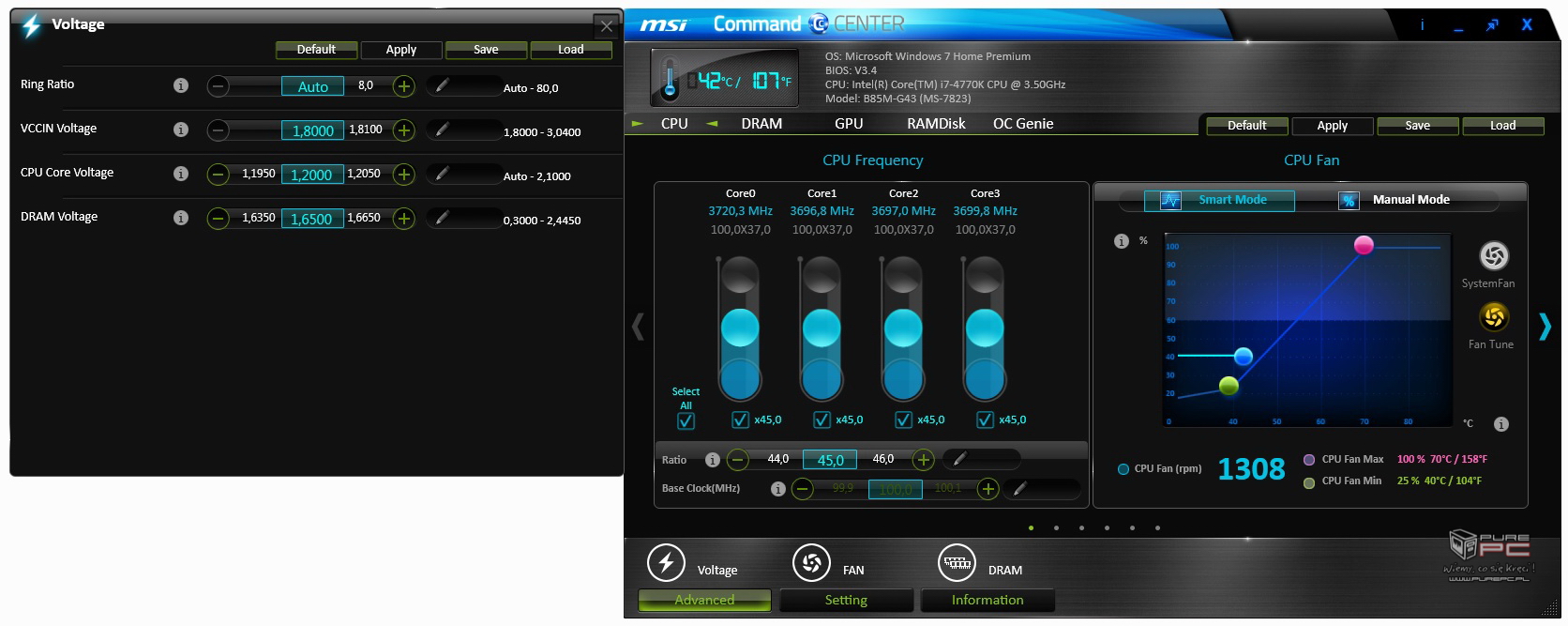Increase VCCIN Voltage with the plus button
Image resolution: width=1568 pixels, height=626 pixels.
click(x=404, y=130)
